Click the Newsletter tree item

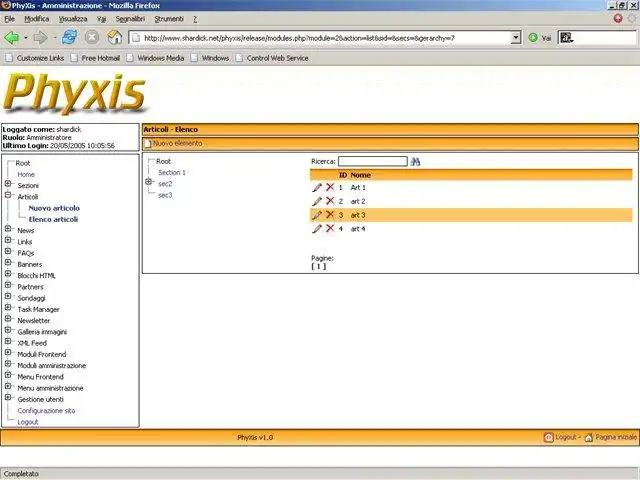pyautogui.click(x=33, y=321)
